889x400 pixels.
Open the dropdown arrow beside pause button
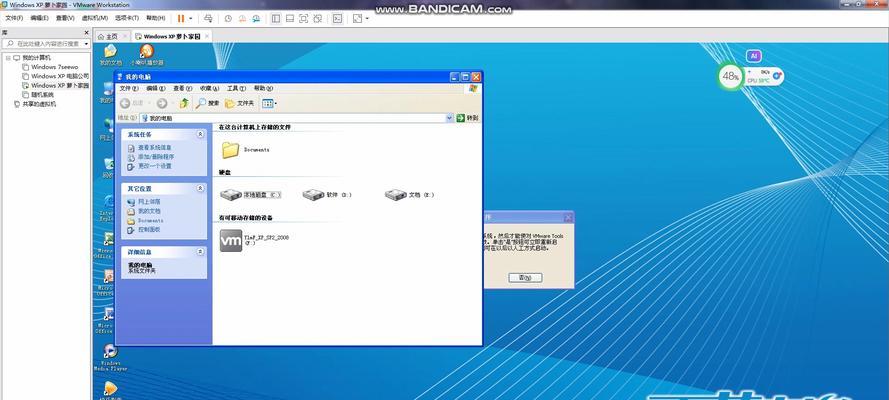190,19
